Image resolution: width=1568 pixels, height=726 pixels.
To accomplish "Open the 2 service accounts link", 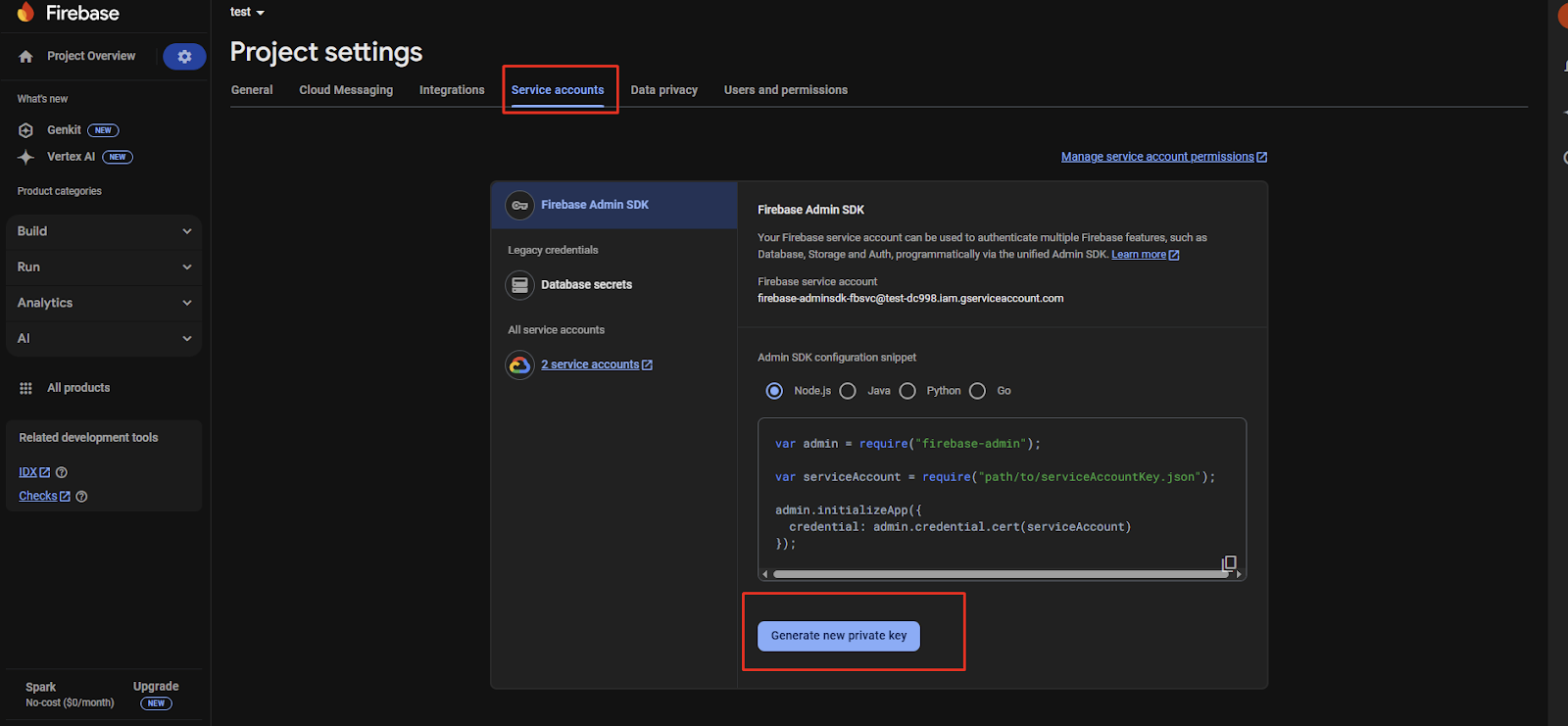I will click(590, 364).
